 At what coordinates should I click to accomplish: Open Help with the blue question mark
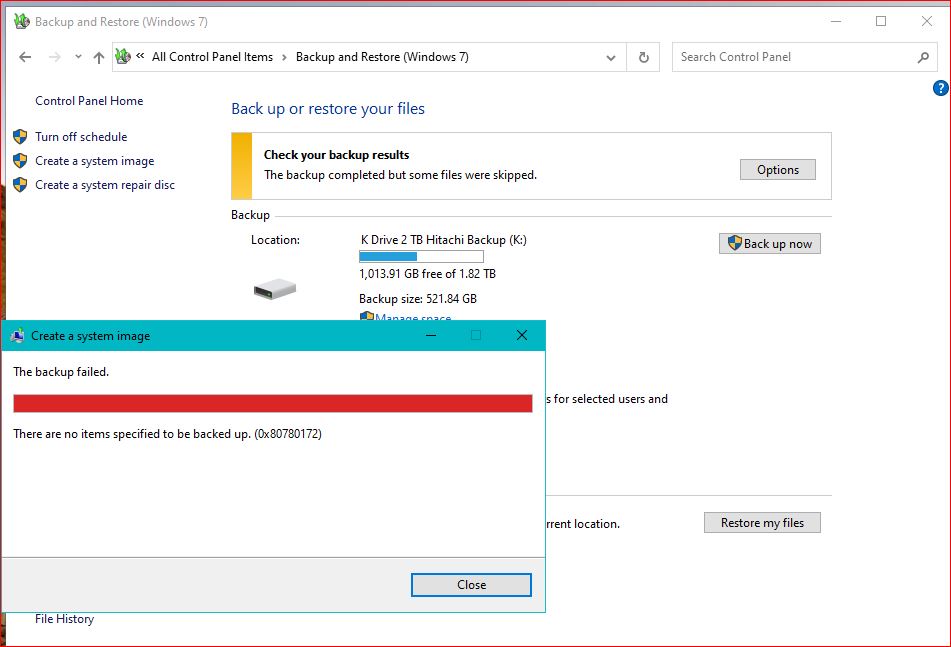tap(940, 89)
